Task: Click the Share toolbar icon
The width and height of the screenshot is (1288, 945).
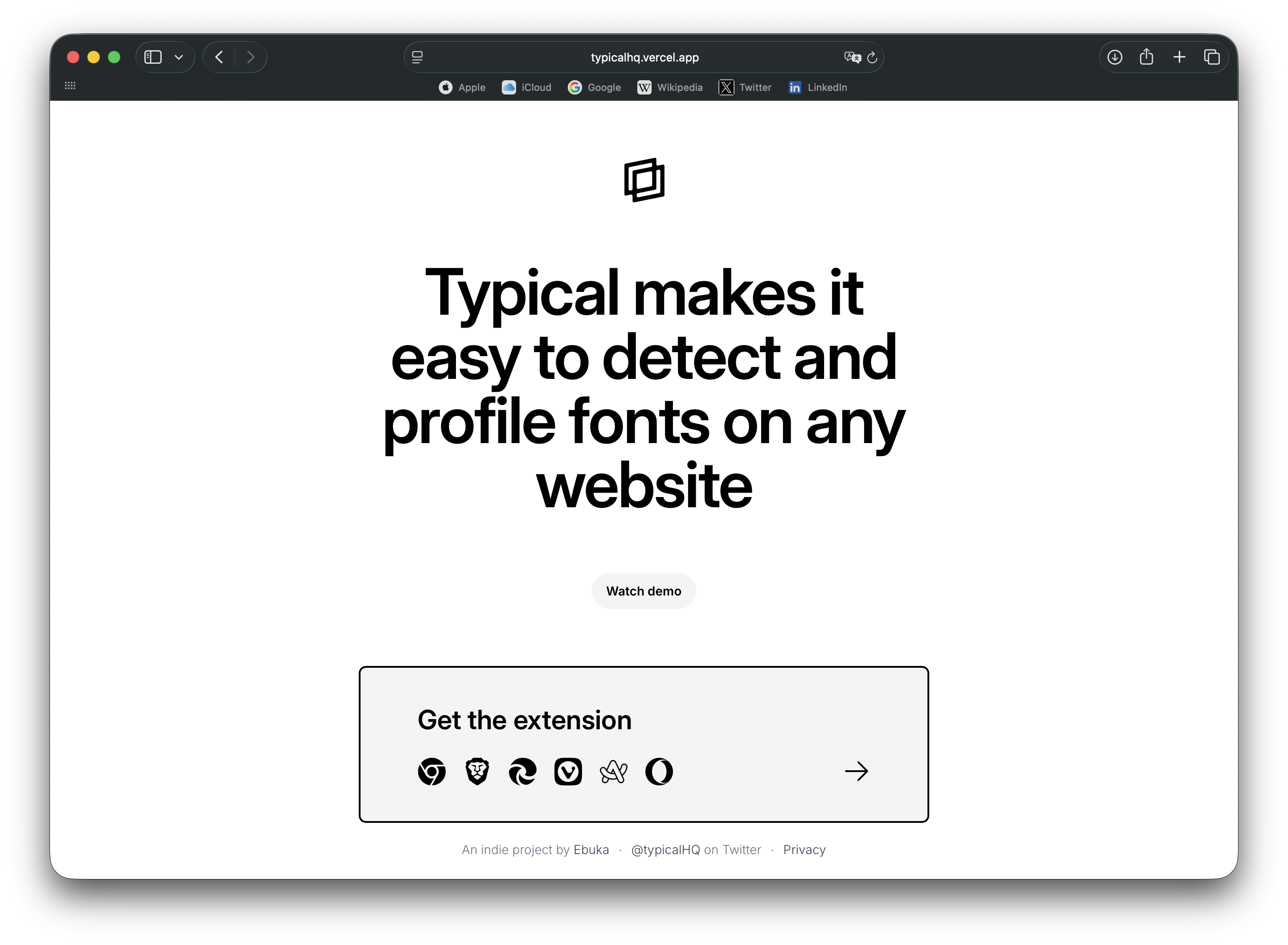Action: tap(1146, 57)
